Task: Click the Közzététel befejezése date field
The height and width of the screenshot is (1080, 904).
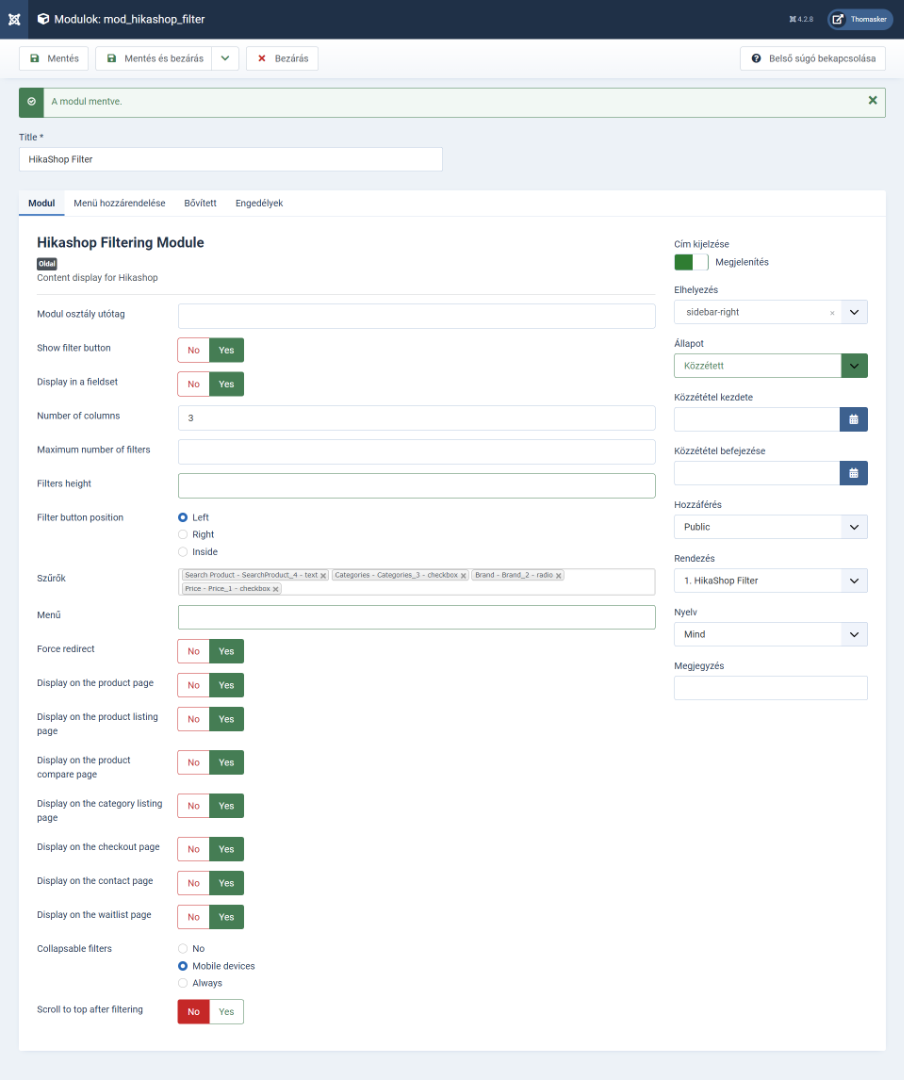Action: (x=757, y=473)
